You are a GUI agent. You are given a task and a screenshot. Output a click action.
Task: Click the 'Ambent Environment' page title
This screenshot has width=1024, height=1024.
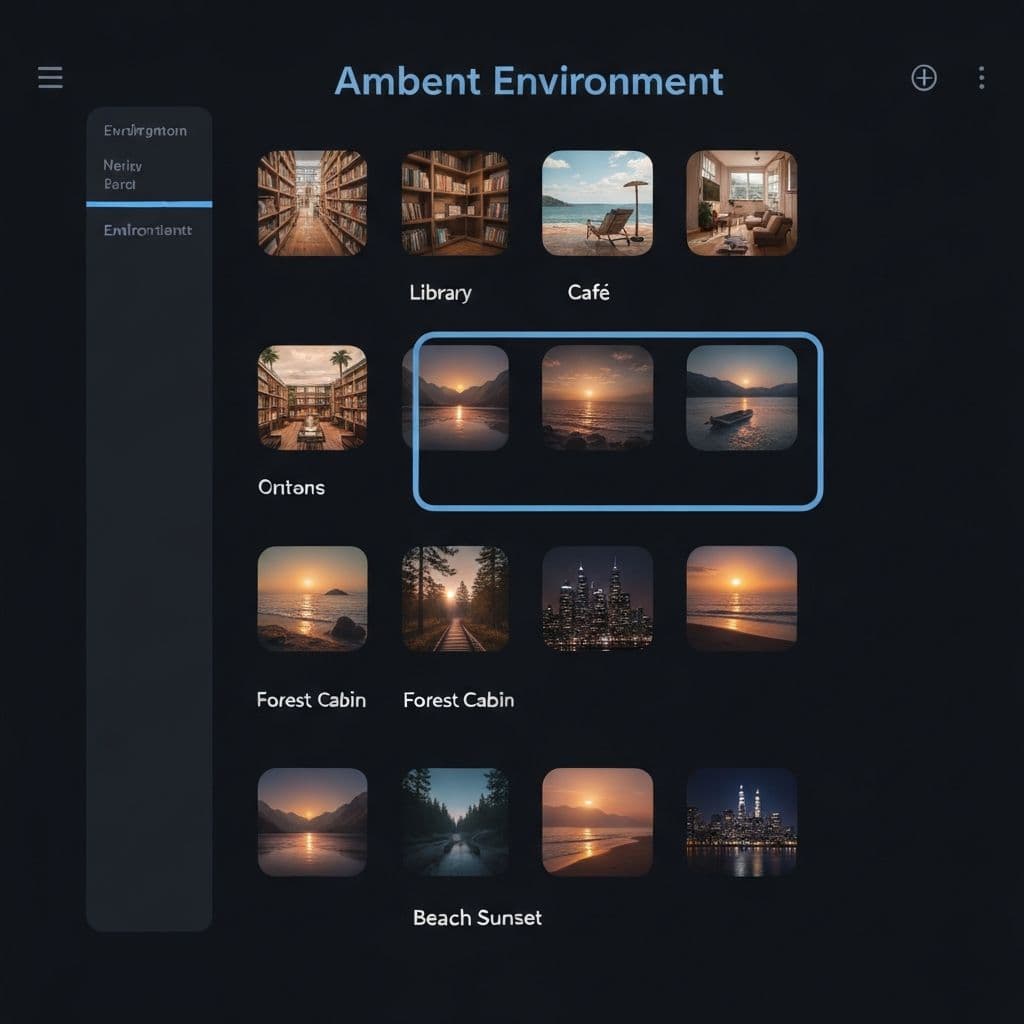click(528, 81)
